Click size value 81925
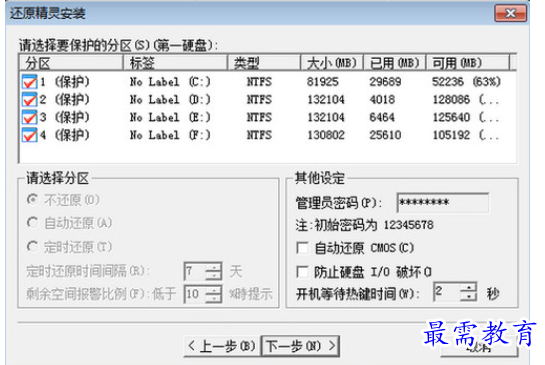The width and height of the screenshot is (545, 365). [x=323, y=82]
